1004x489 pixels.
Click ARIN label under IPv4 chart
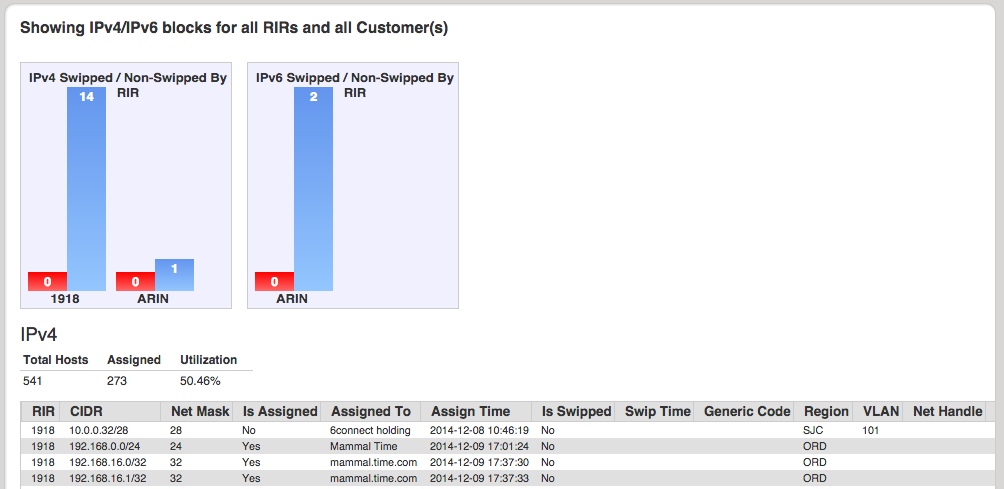tap(153, 299)
